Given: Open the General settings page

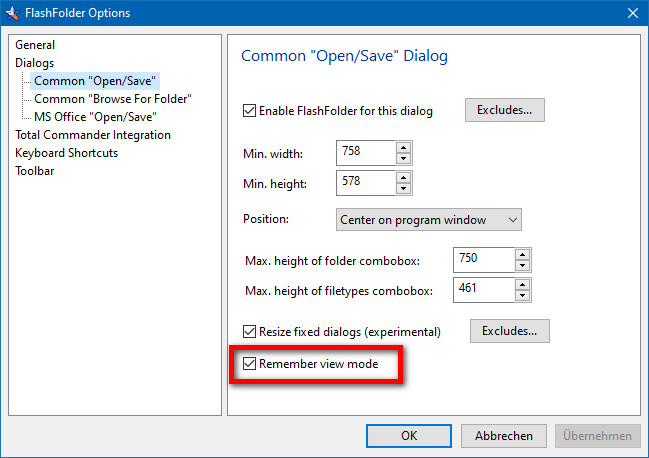Looking at the screenshot, I should pos(35,45).
